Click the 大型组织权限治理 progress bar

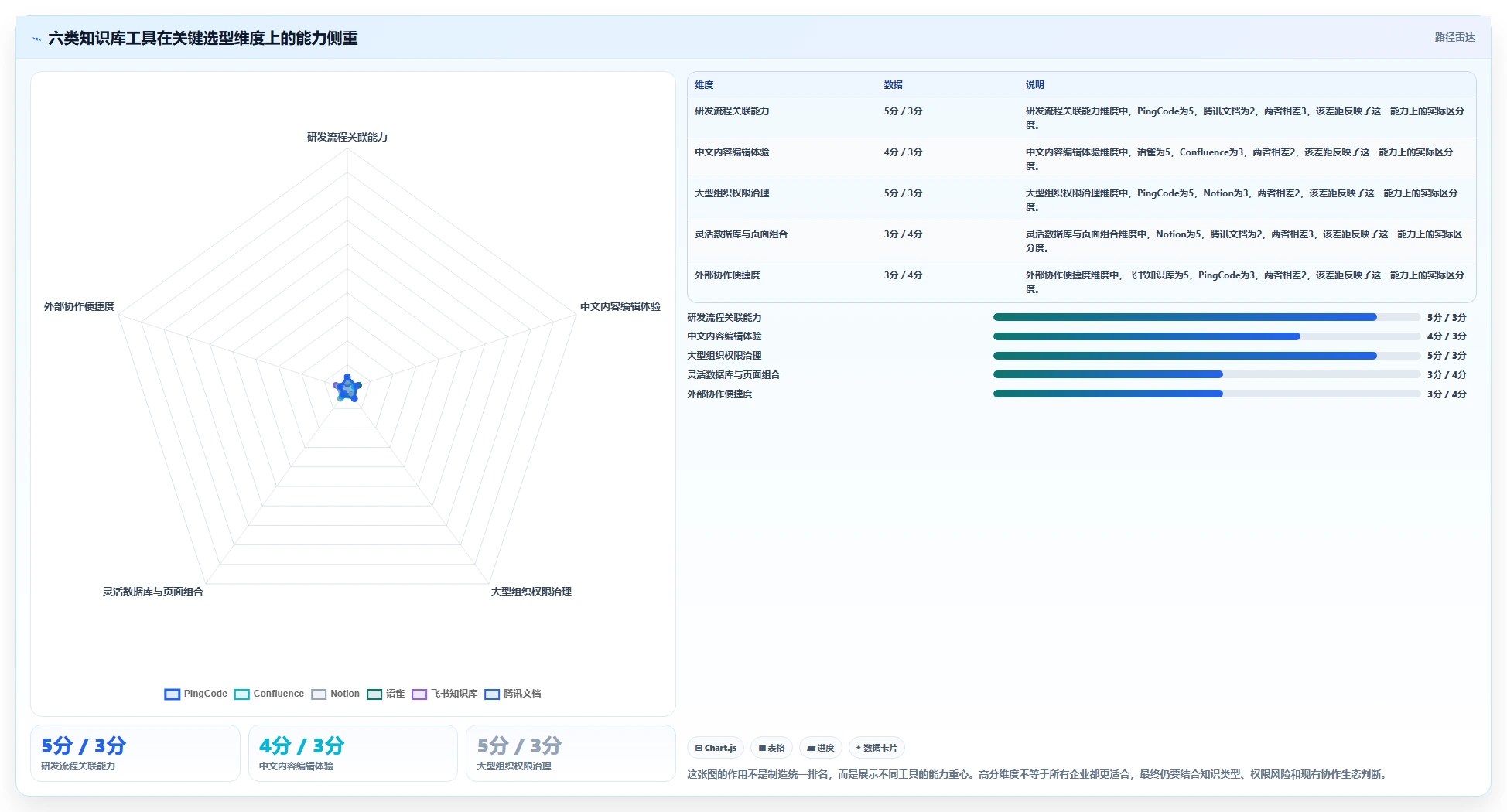tap(1207, 356)
